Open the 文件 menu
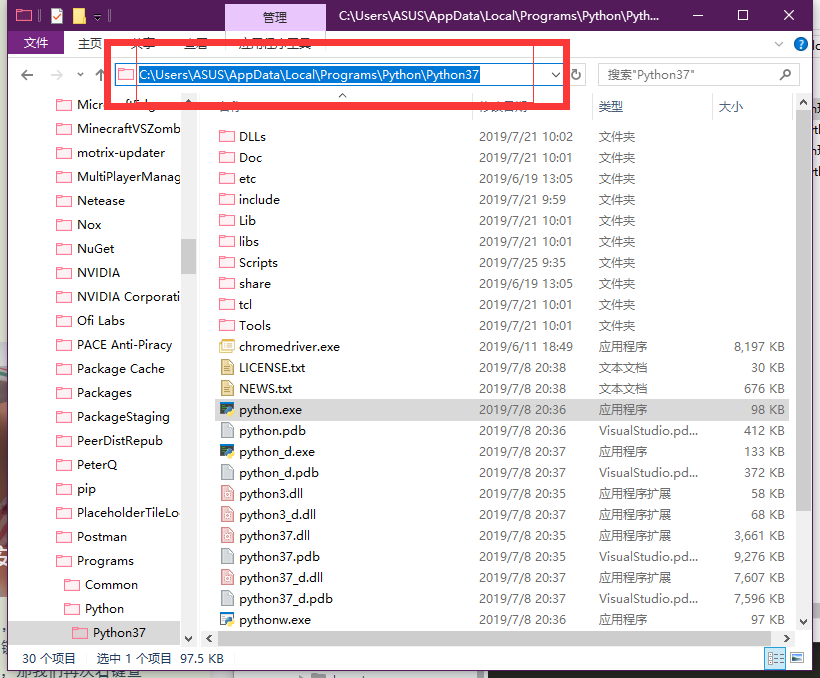The image size is (820, 678). [x=36, y=43]
